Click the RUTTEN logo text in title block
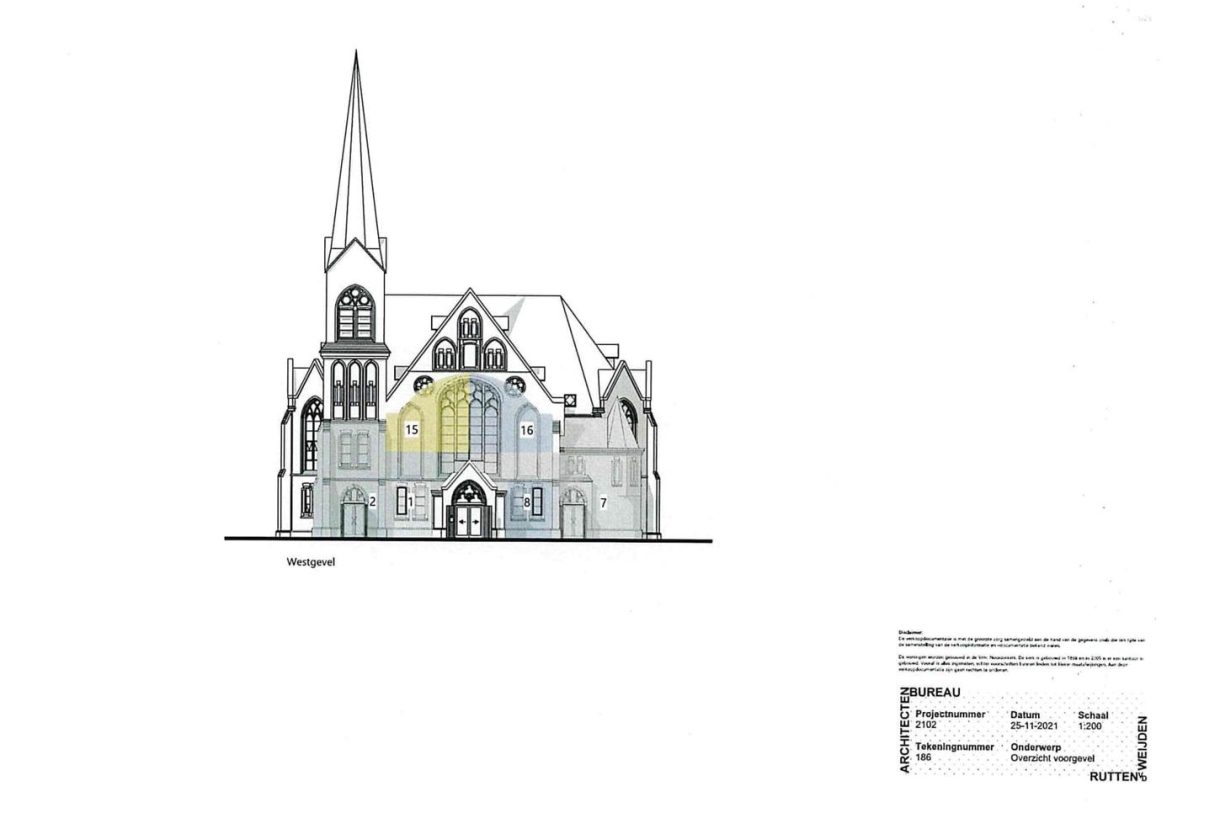Image resolution: width=1220 pixels, height=813 pixels. click(1113, 775)
